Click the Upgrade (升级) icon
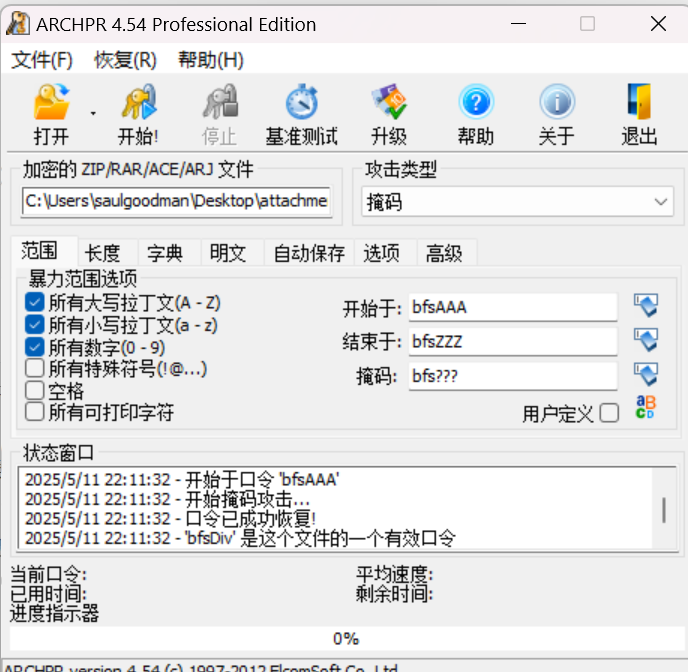 click(x=389, y=102)
